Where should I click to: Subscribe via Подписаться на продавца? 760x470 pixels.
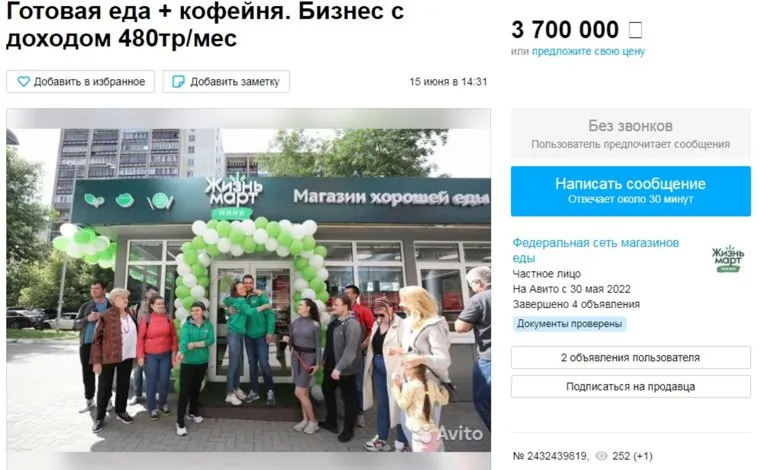[631, 387]
